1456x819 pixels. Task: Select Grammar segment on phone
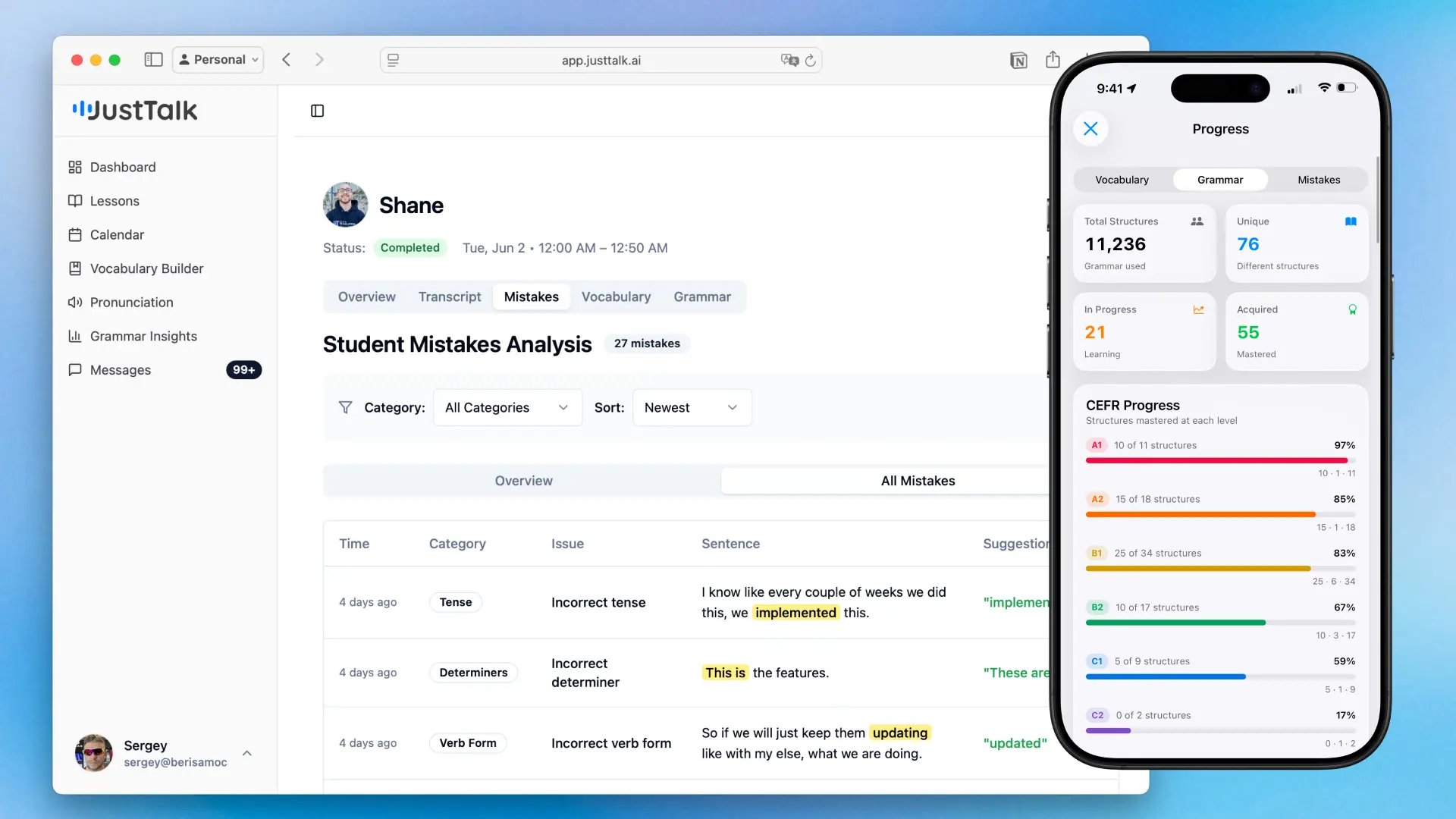pos(1220,180)
